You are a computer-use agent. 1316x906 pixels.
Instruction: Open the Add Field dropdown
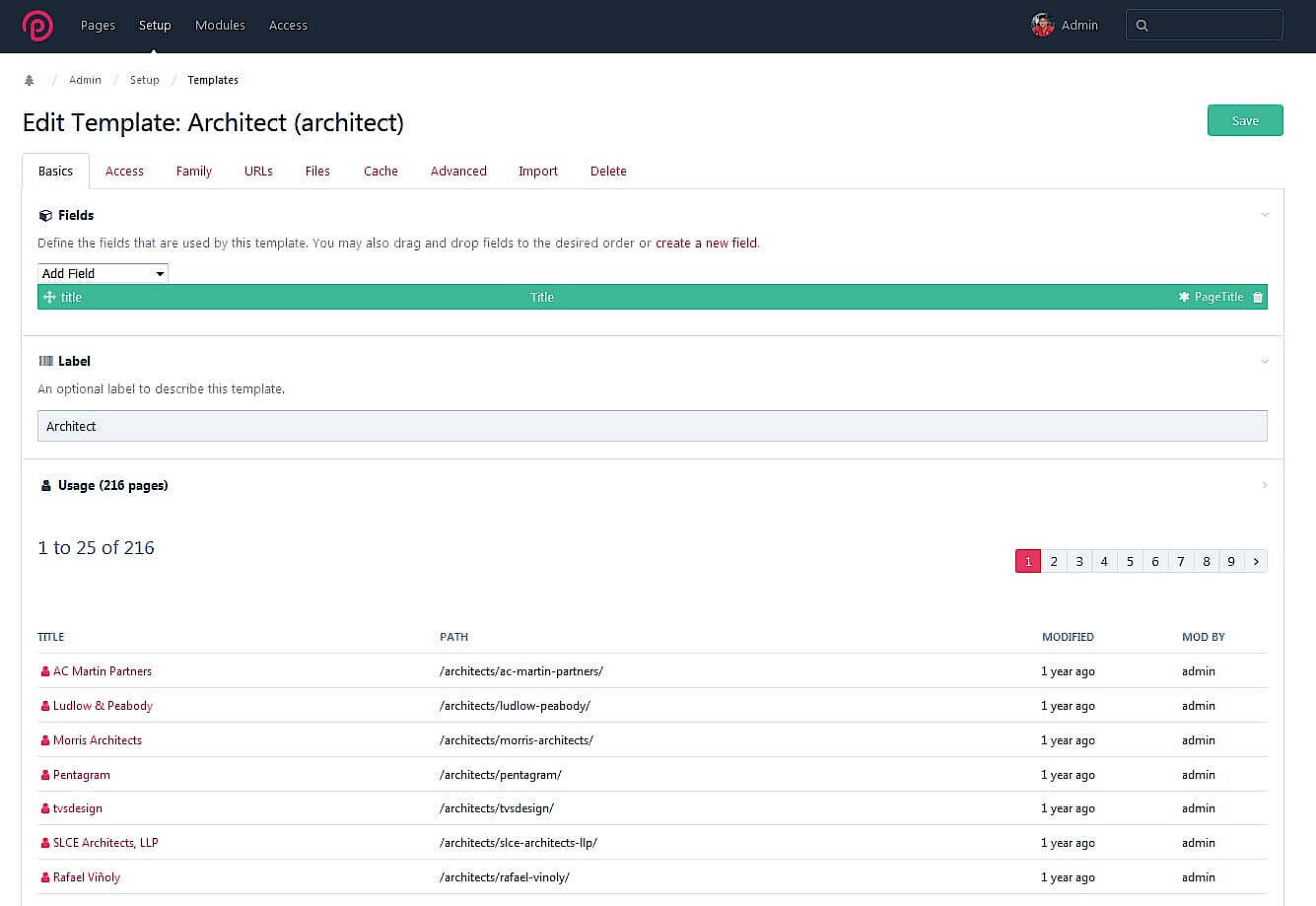102,273
